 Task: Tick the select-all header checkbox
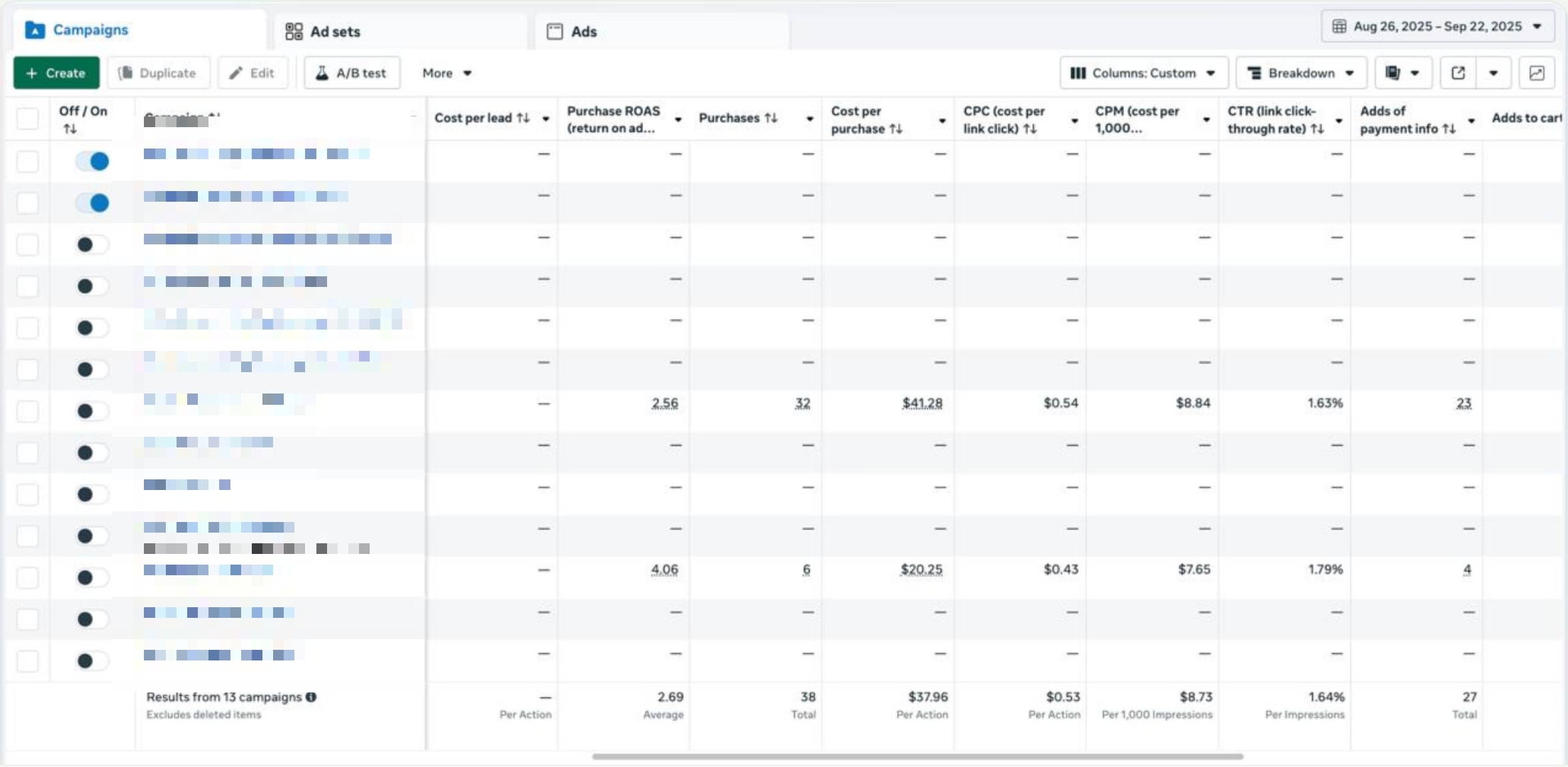click(x=27, y=119)
